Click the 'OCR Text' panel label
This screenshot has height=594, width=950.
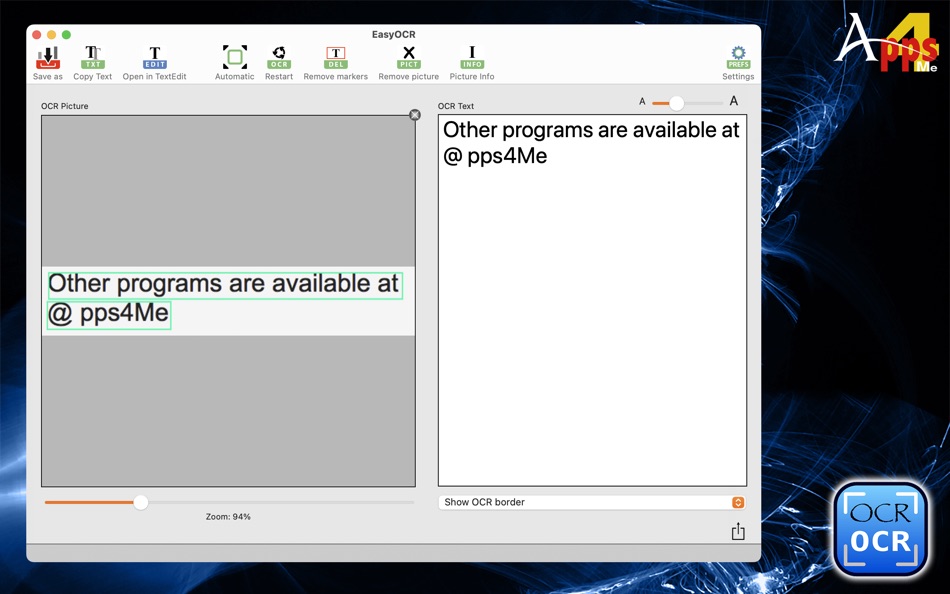click(456, 105)
